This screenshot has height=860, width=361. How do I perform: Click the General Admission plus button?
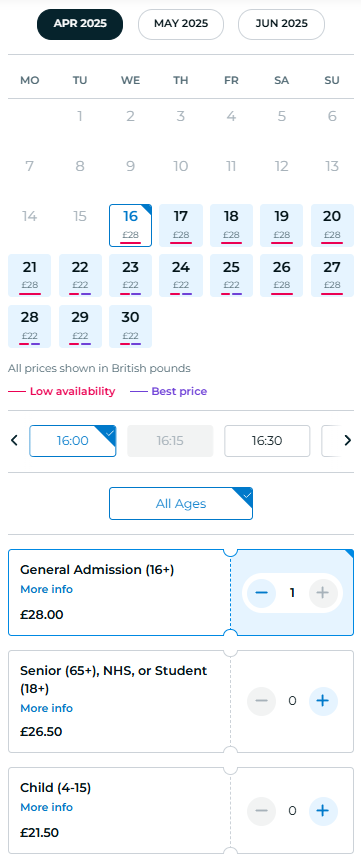(323, 593)
